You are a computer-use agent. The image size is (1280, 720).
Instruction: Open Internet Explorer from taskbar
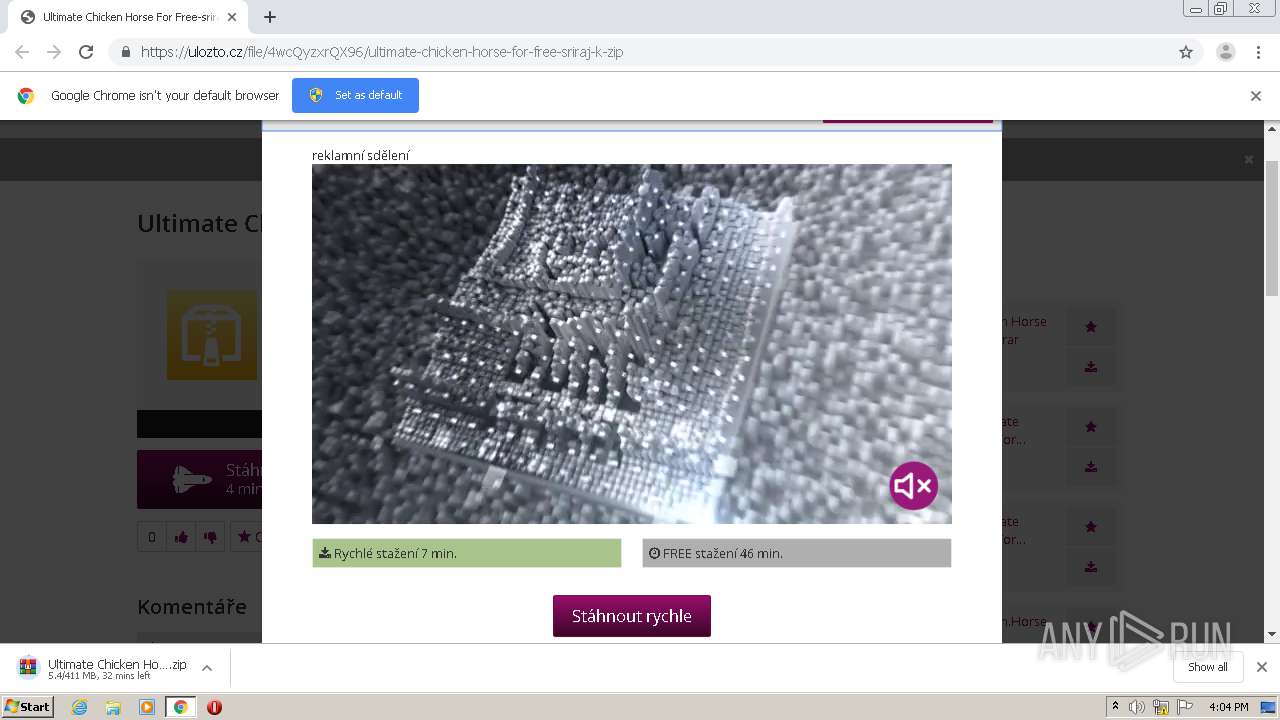(x=80, y=707)
